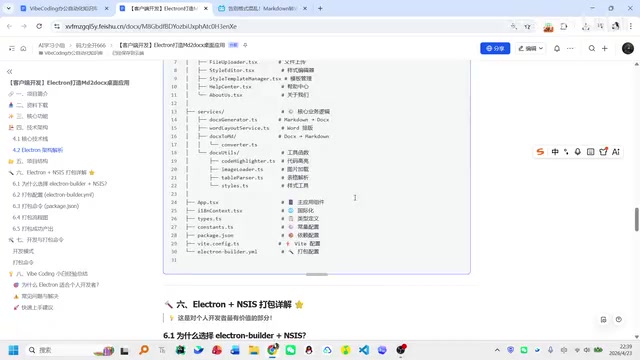This screenshot has height=360, width=640.
Task: Go to the Feishu home icon
Action: pyautogui.click(x=23, y=48)
